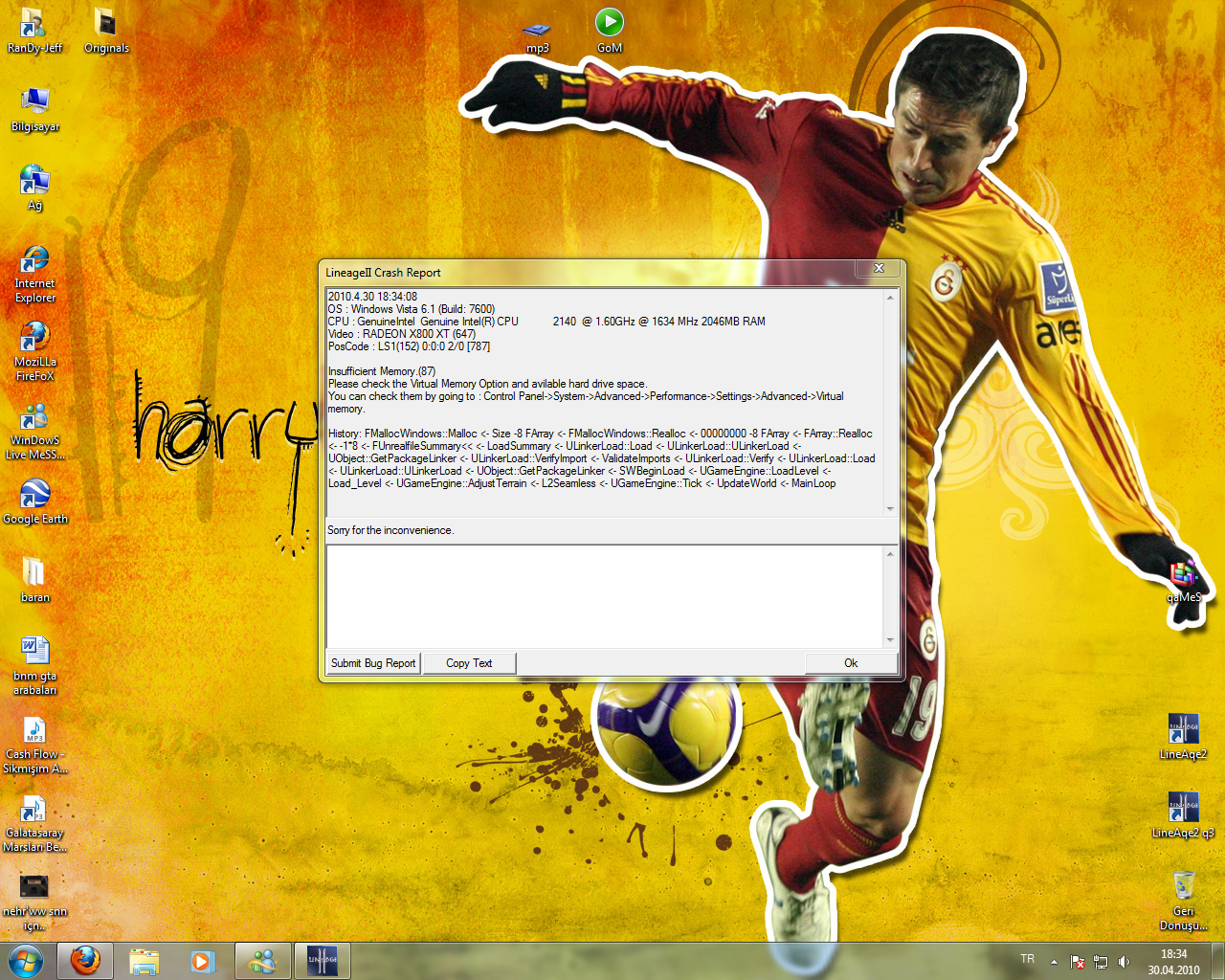Select the bnm gta arabaları document

[34, 666]
